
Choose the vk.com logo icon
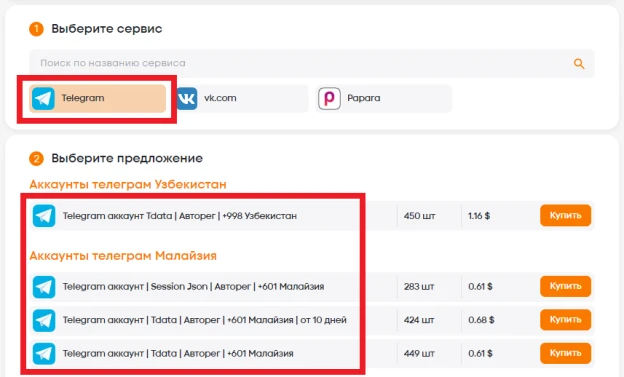point(186,98)
